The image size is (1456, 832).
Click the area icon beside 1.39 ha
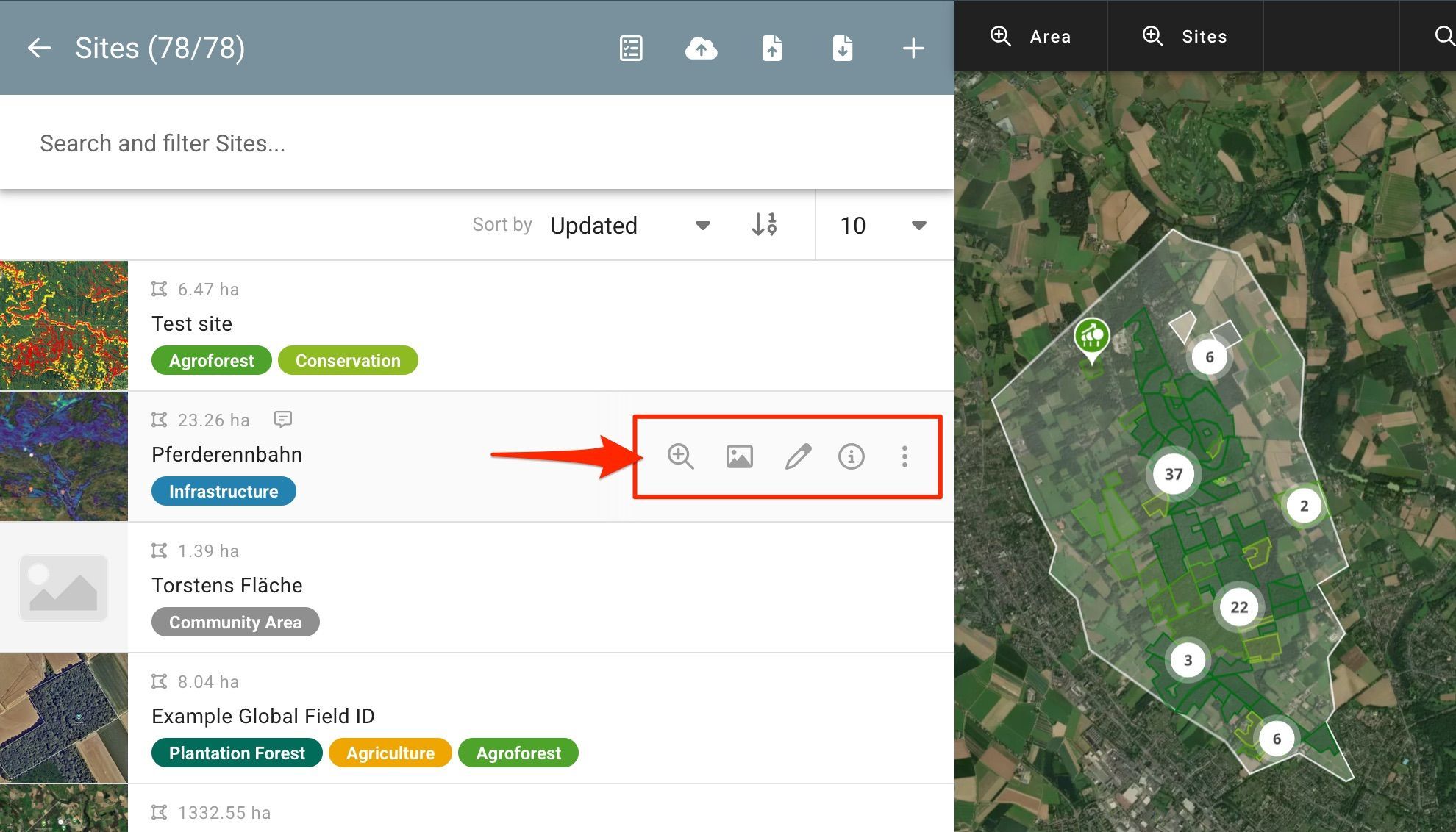(x=159, y=551)
